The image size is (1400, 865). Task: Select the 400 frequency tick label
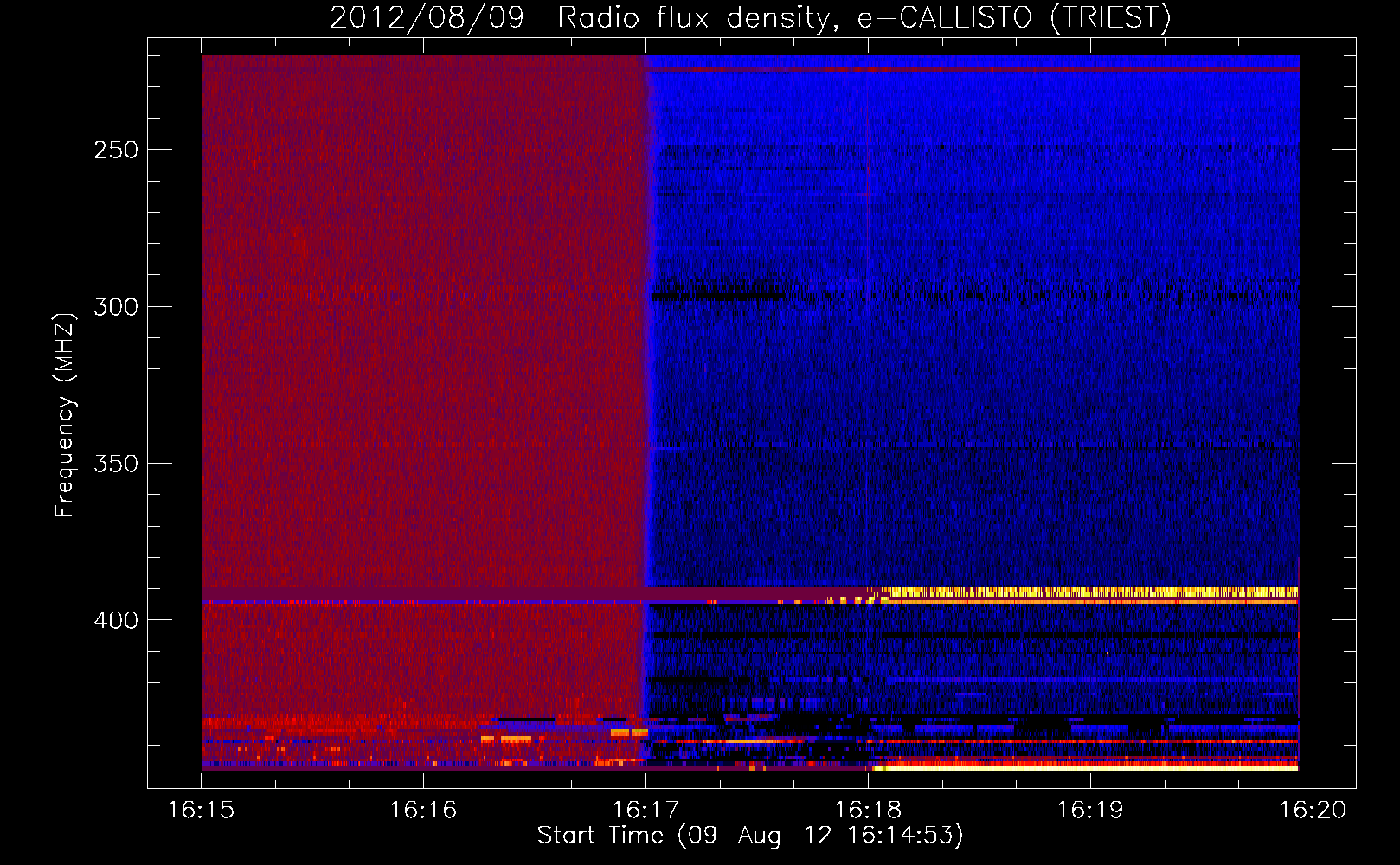[x=115, y=620]
